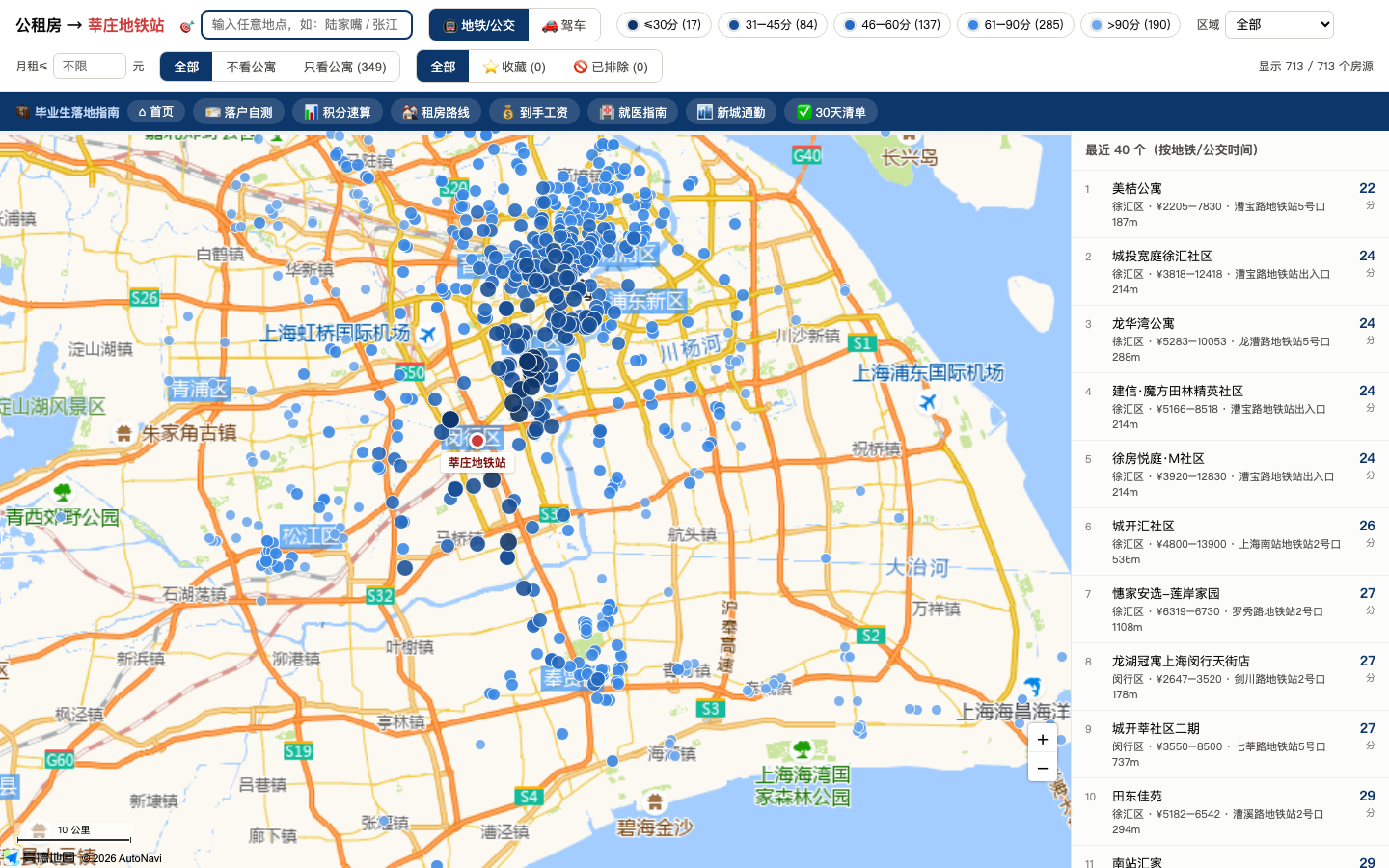Viewport: 1389px width, 868px height.
Task: Click the G40 highway shield
Action: pos(806,155)
